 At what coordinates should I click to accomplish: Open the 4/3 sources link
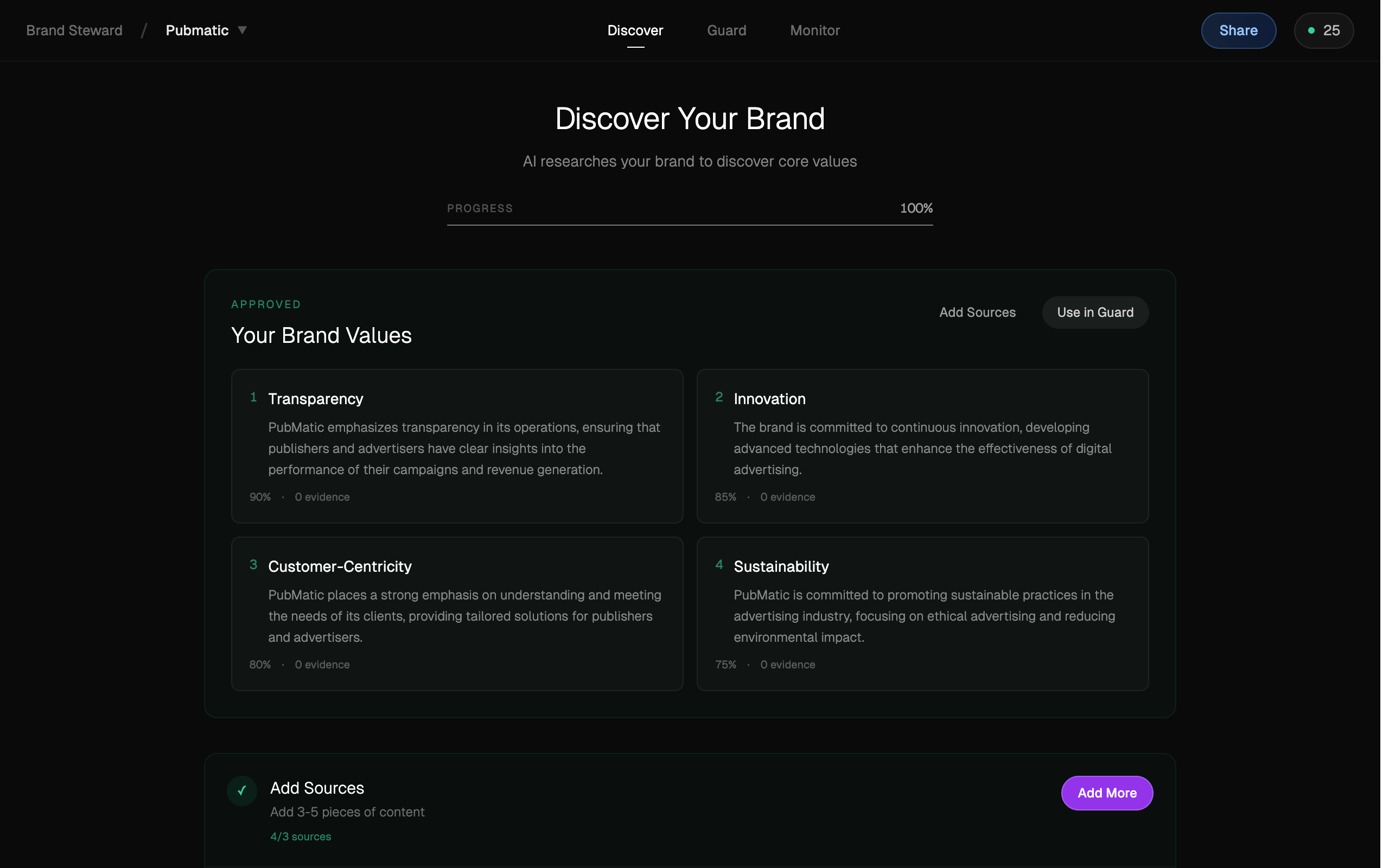pyautogui.click(x=300, y=836)
